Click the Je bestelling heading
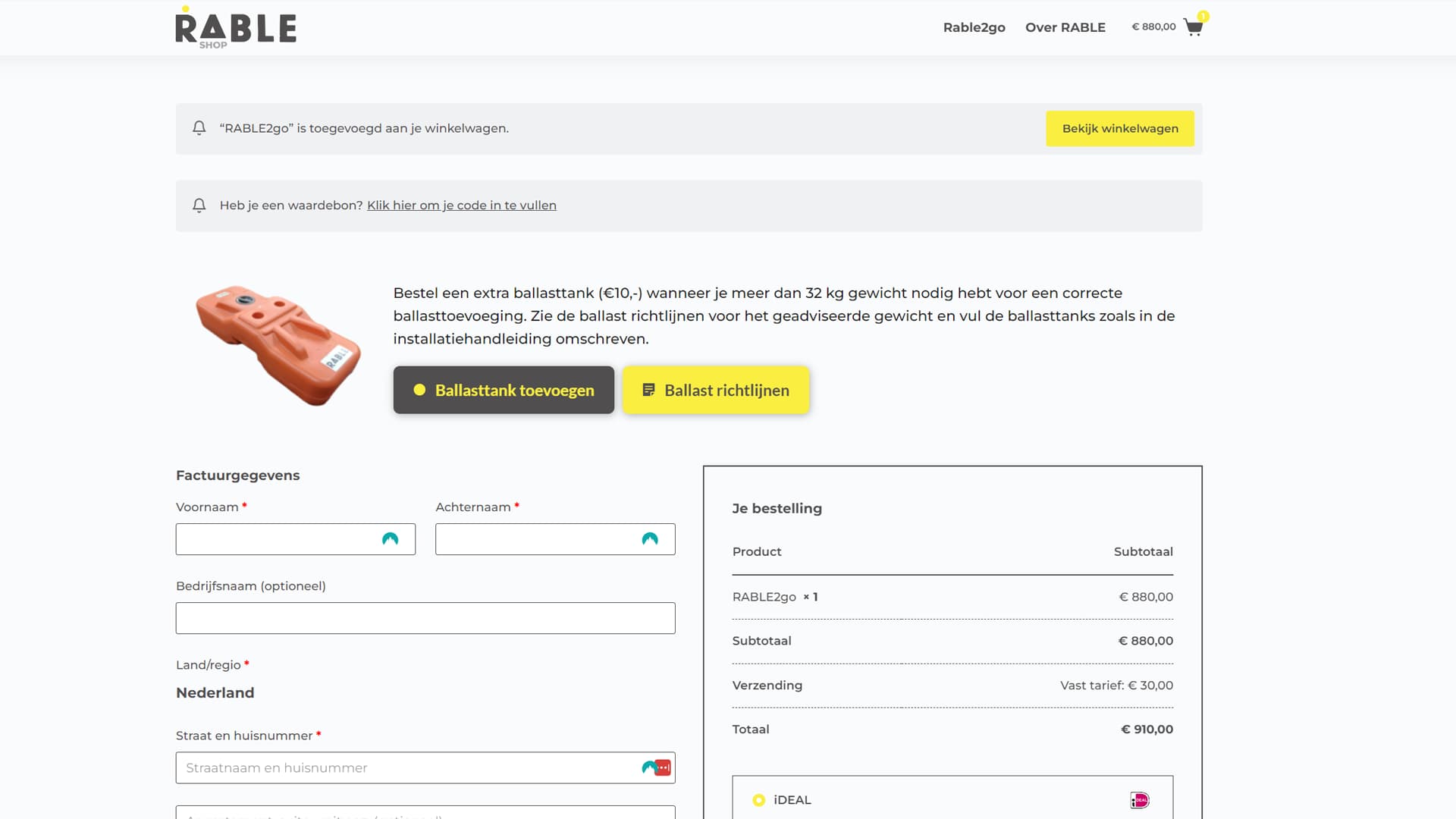This screenshot has width=1456, height=819. (x=777, y=509)
